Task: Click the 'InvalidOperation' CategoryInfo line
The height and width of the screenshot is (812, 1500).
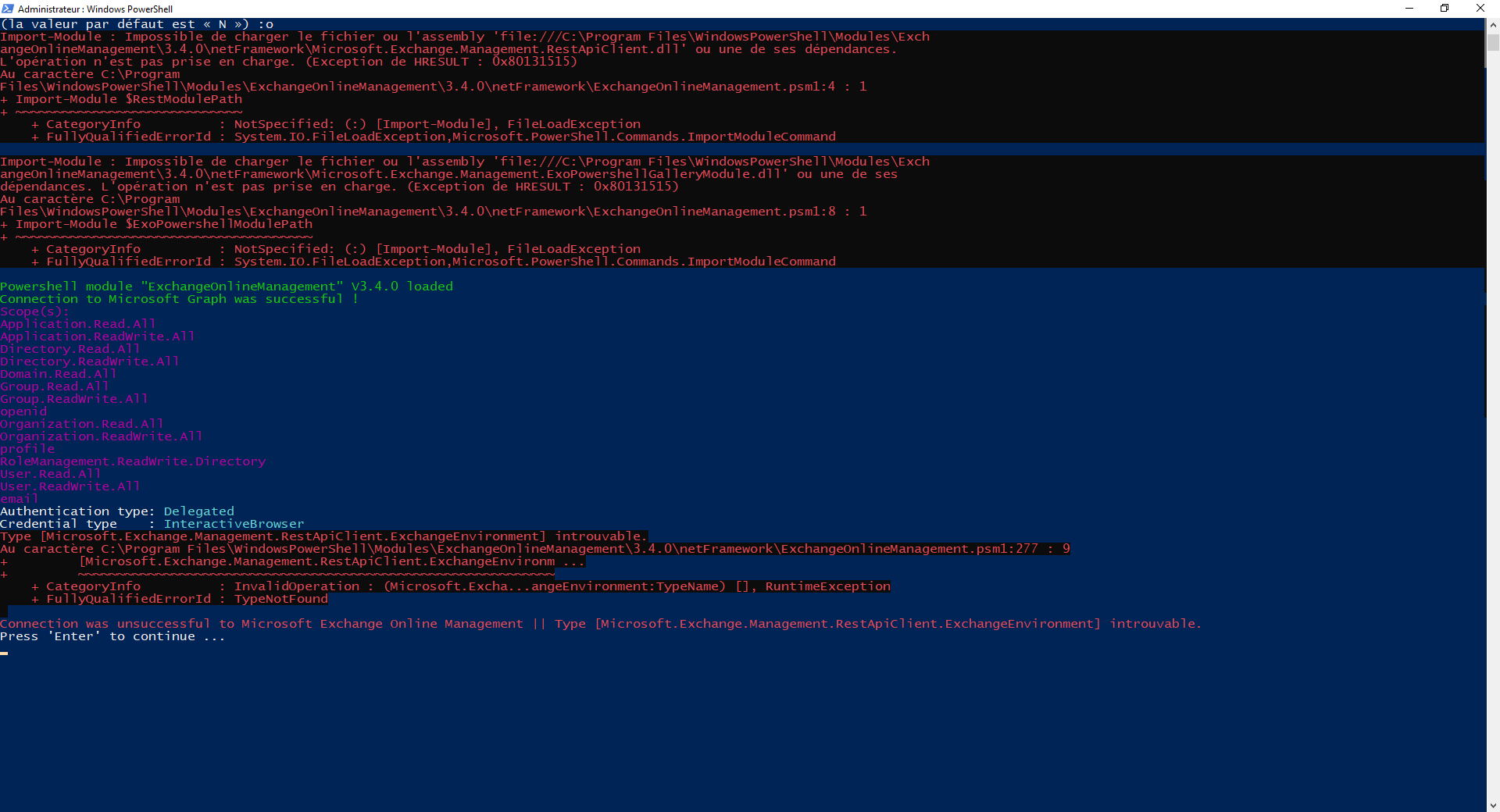Action: click(x=461, y=586)
